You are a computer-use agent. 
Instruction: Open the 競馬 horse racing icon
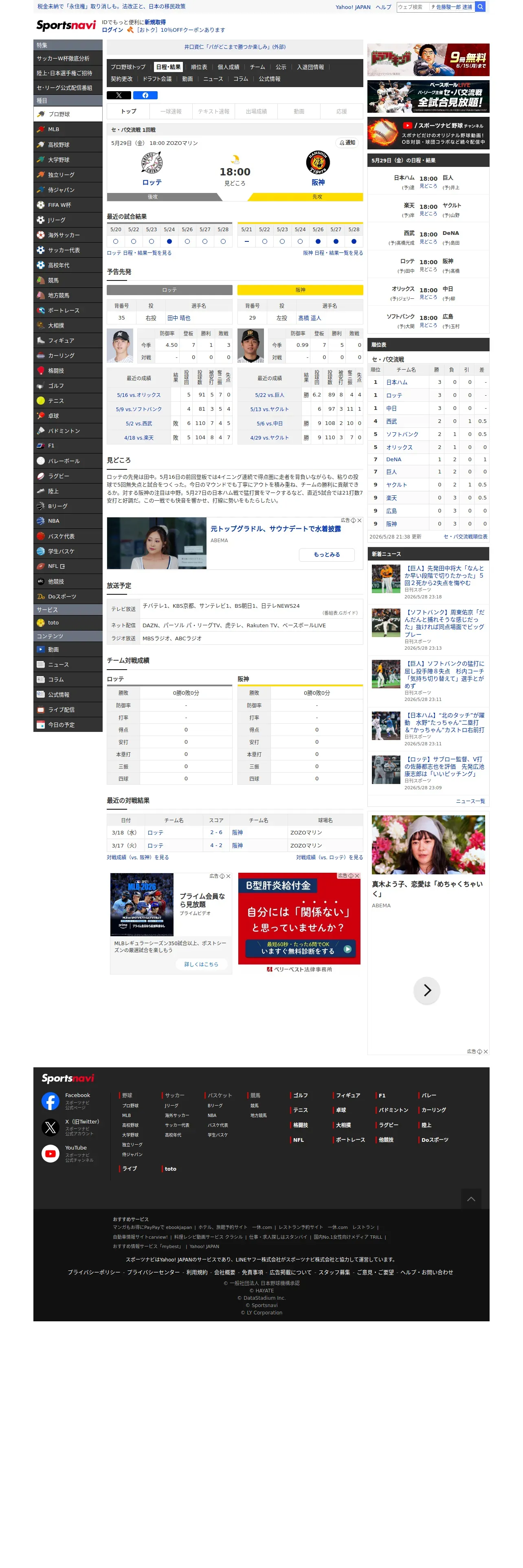(x=41, y=280)
